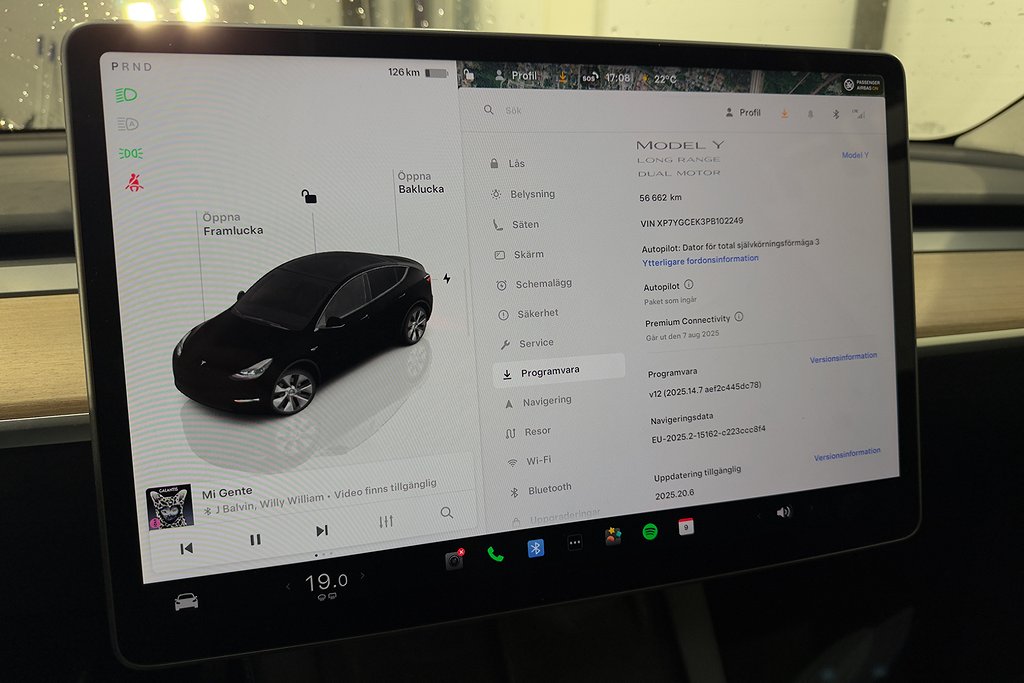Viewport: 1024px width, 683px height.
Task: Open the Toybox arcade app icon
Action: coord(613,537)
